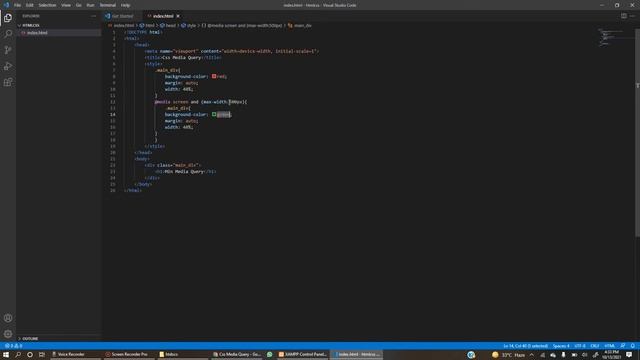
Task: Open the Windows notification center icon
Action: click(x=629, y=355)
